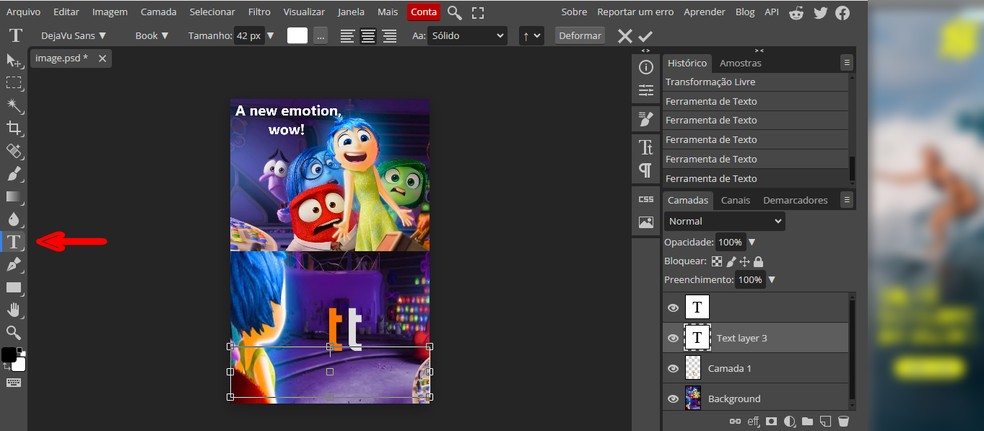Open Sólido anti-aliasing dropdown
The height and width of the screenshot is (431, 984).
(468, 36)
